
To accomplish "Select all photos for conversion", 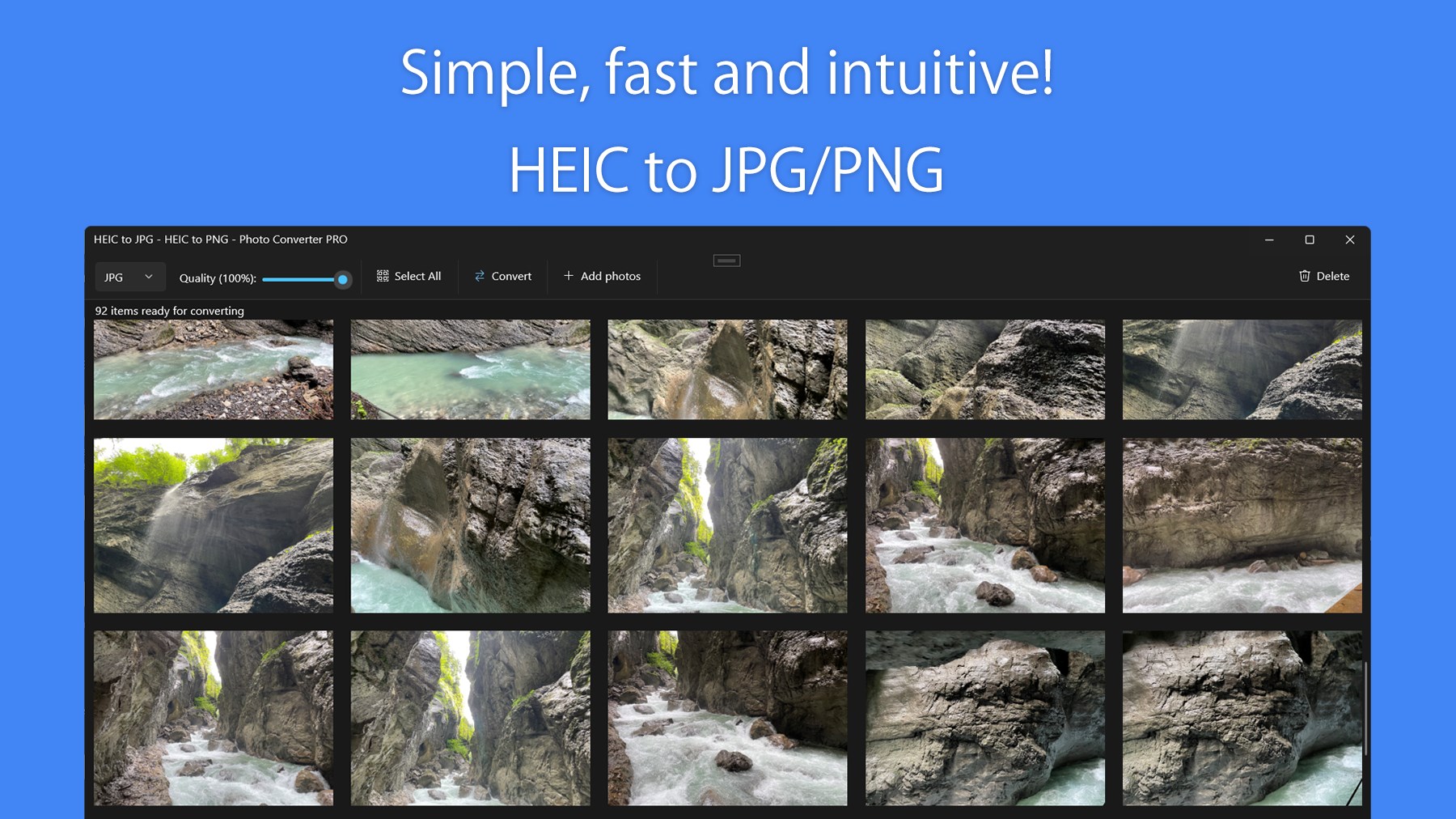I will pos(408,276).
